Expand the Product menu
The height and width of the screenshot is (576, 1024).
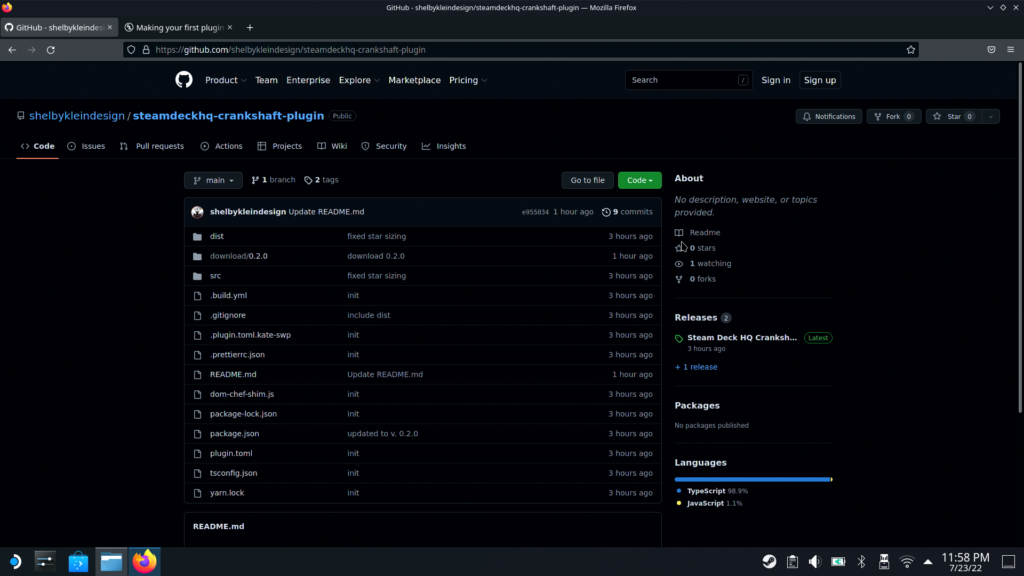(225, 80)
